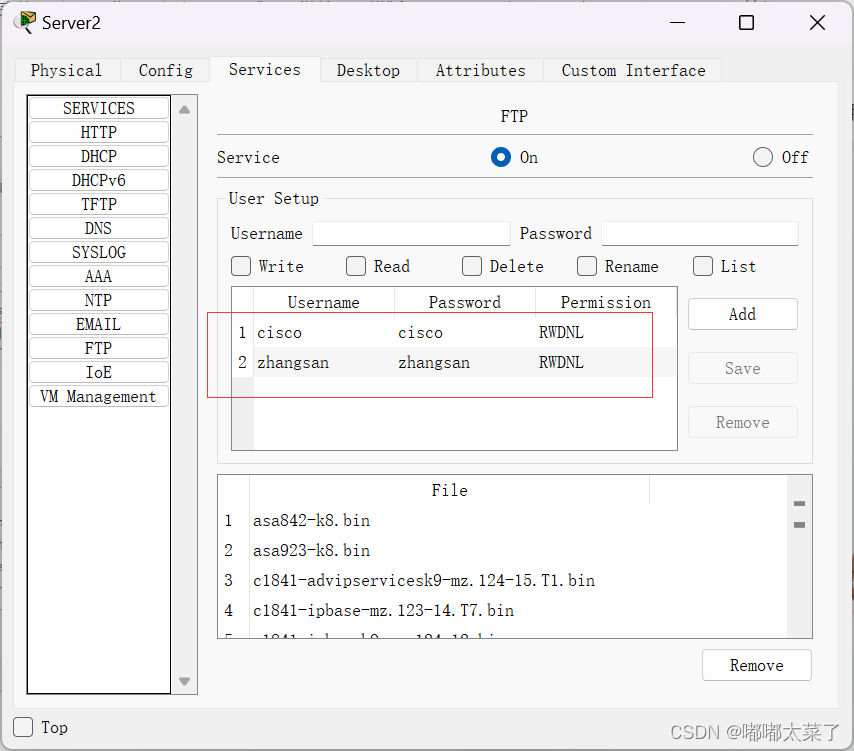Click the file list scrollbar
This screenshot has height=751, width=854.
point(800,556)
